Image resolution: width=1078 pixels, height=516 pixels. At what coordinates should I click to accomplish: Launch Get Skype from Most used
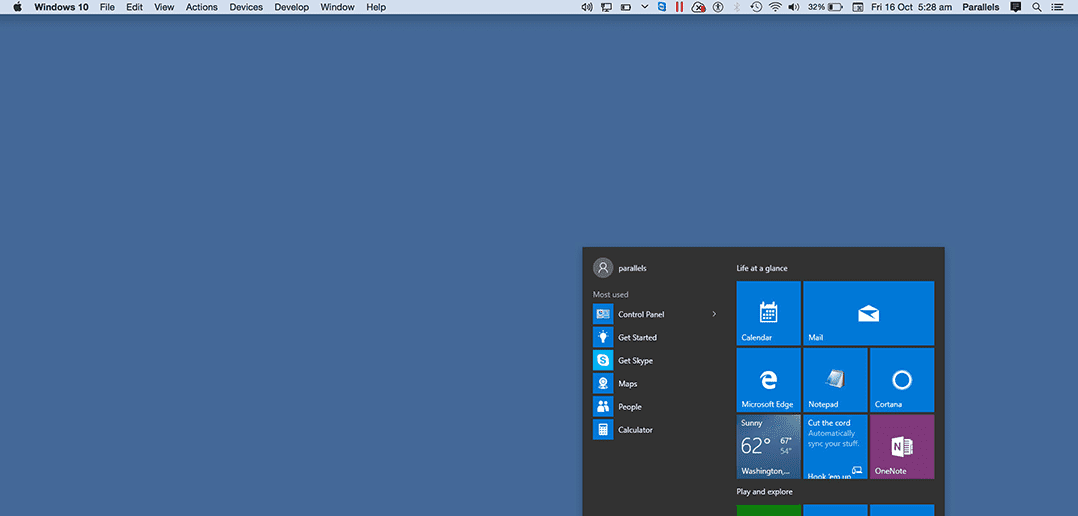pos(655,360)
